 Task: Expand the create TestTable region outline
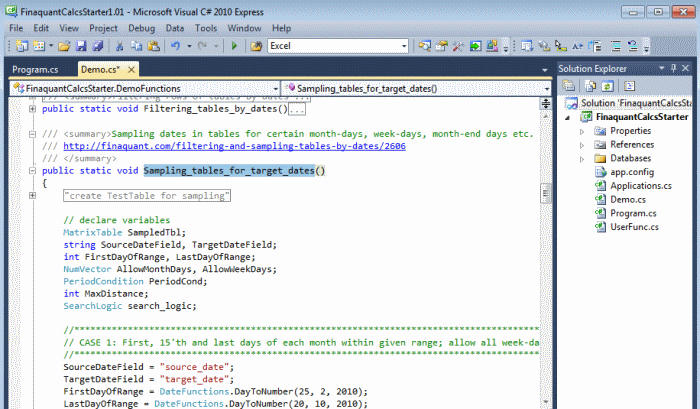pyautogui.click(x=32, y=195)
